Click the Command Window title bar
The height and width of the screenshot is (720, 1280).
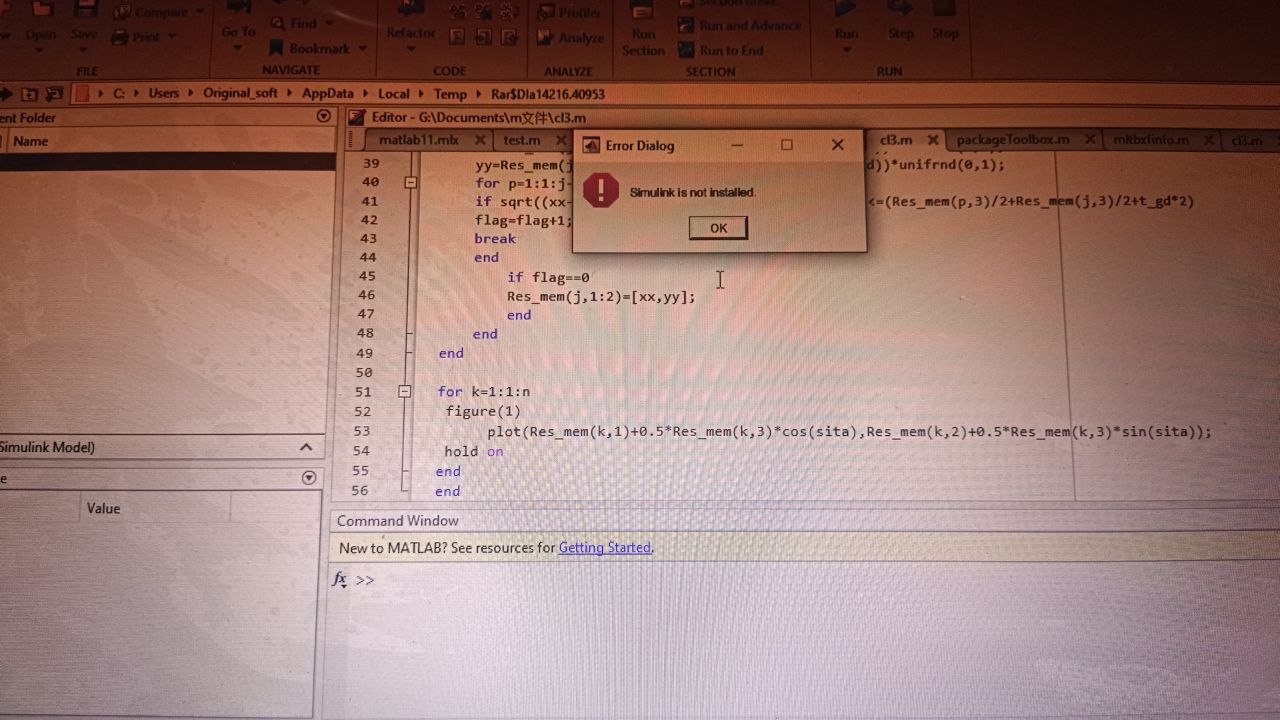[804, 520]
